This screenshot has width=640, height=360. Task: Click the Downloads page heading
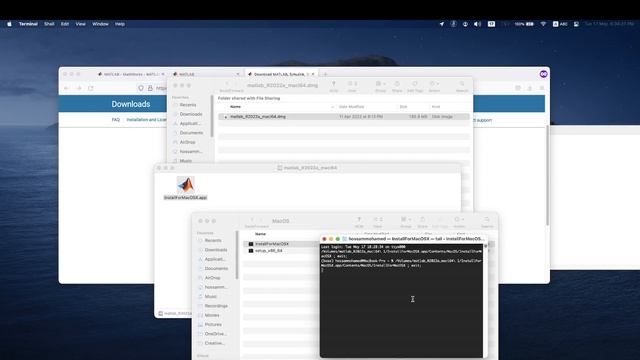click(x=131, y=104)
